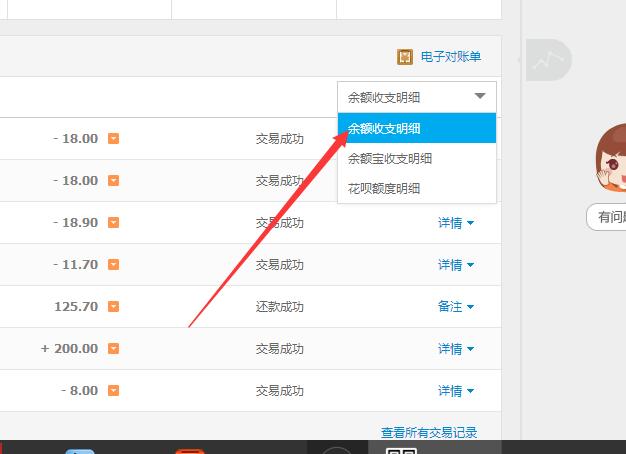
Task: Collapse the 余额收支明细 dropdown box
Action: click(417, 97)
